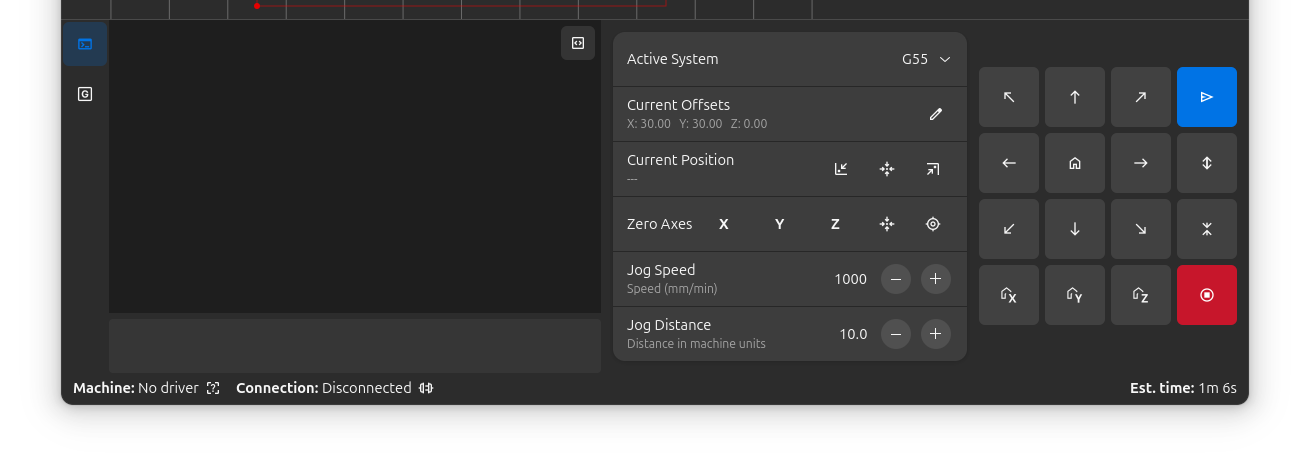Home the Z axis
The height and width of the screenshot is (472, 1310).
[x=1140, y=295]
